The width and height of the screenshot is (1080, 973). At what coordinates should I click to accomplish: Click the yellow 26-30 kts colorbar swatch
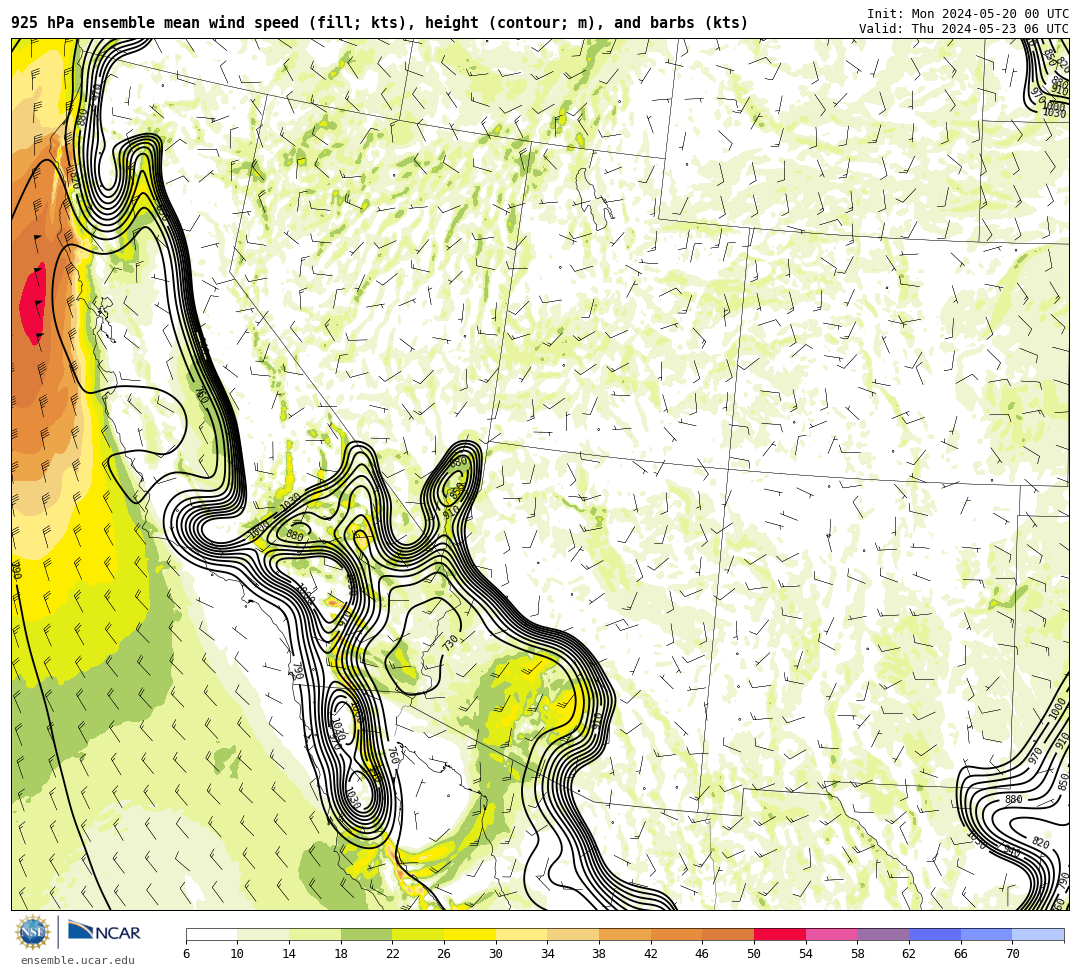tap(470, 934)
